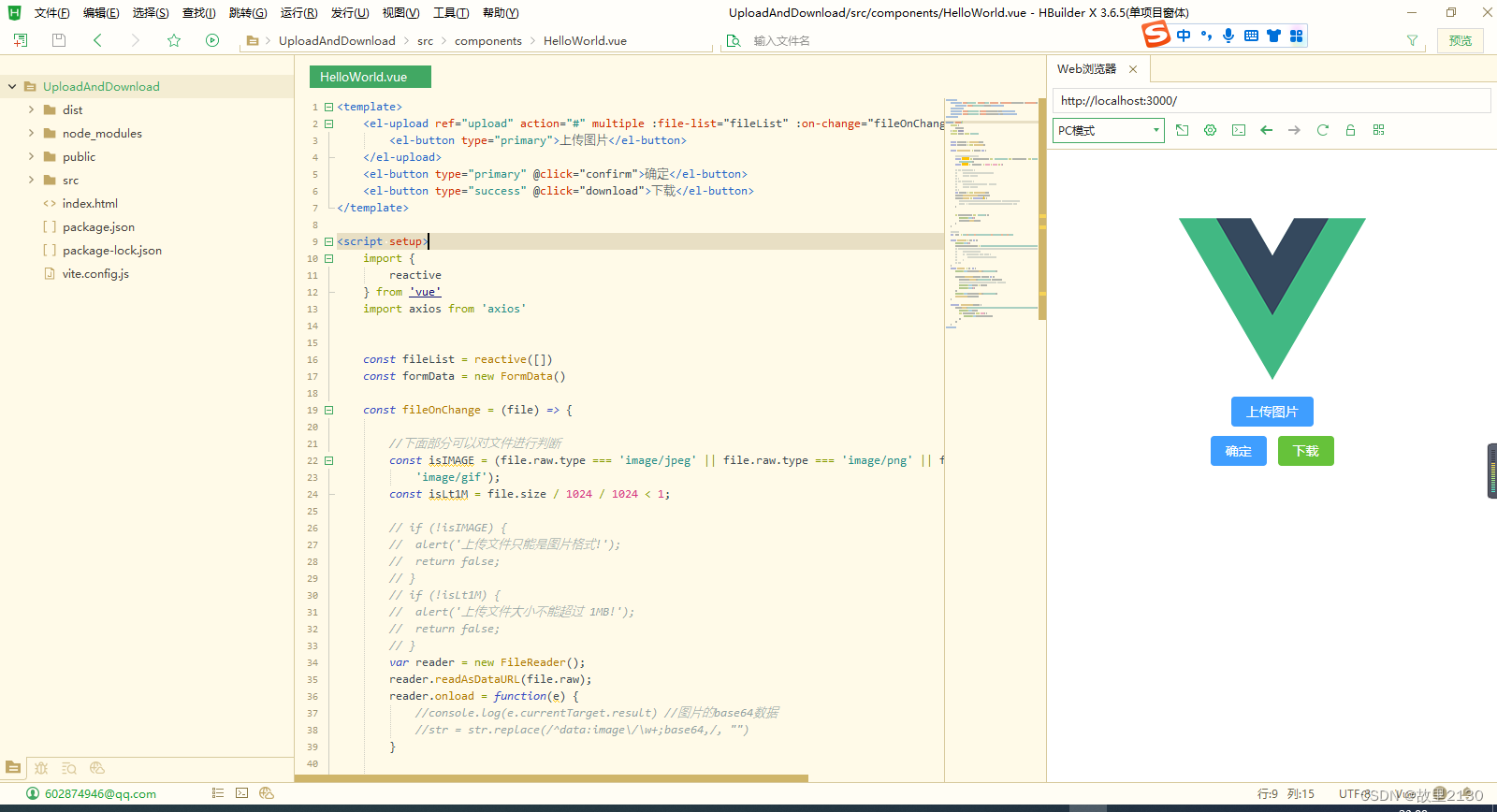This screenshot has height=812, width=1497.
Task: Go back using the toolbar back arrow
Action: pyautogui.click(x=97, y=40)
